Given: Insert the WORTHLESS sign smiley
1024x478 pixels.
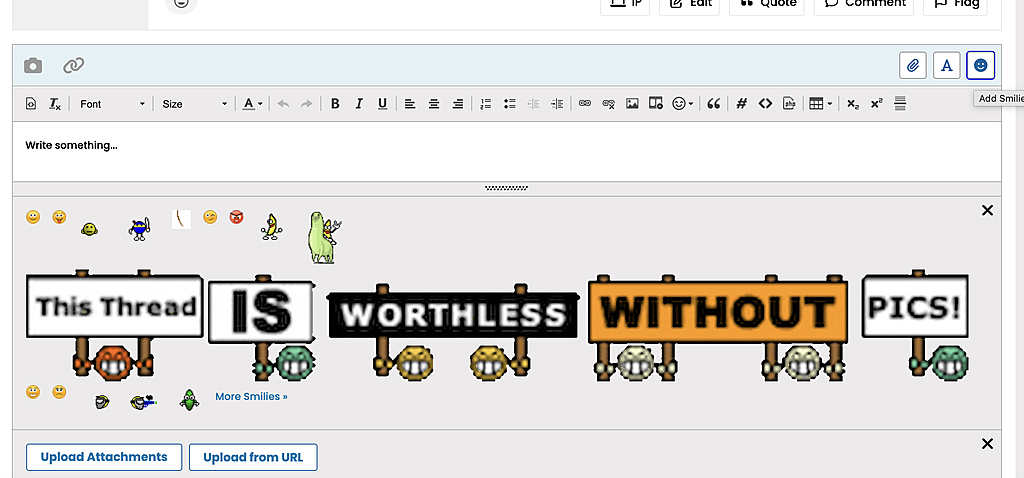Looking at the screenshot, I should 453,332.
